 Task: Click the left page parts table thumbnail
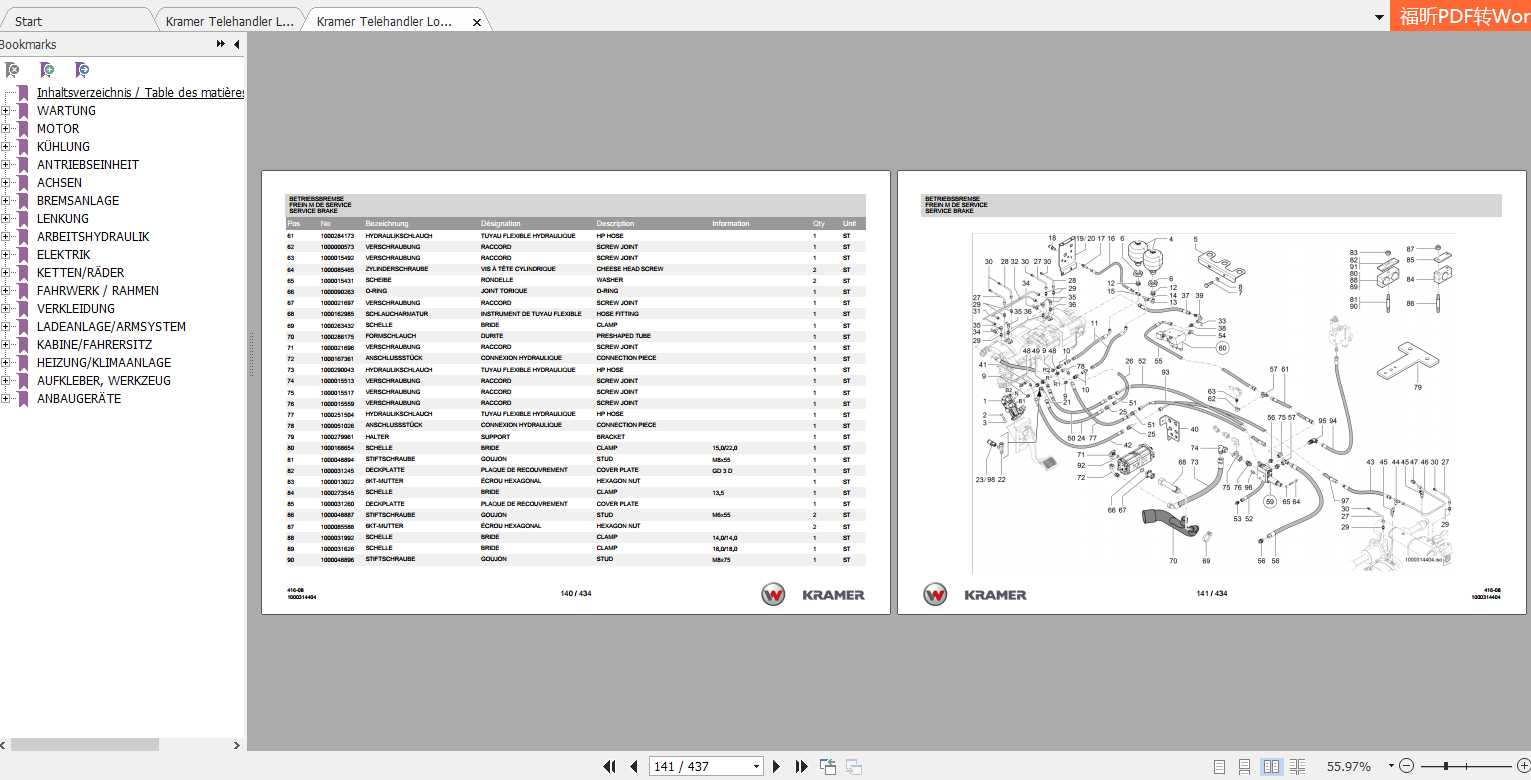(x=576, y=392)
